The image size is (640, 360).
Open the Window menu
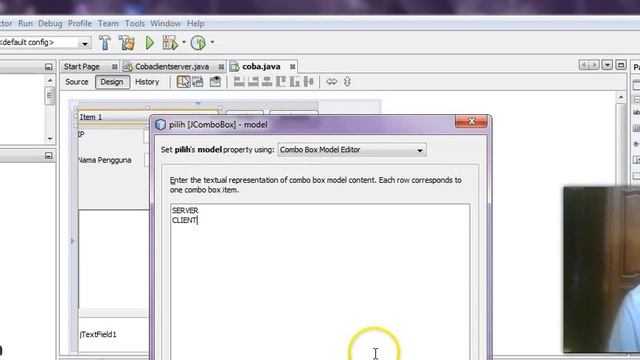click(x=165, y=23)
